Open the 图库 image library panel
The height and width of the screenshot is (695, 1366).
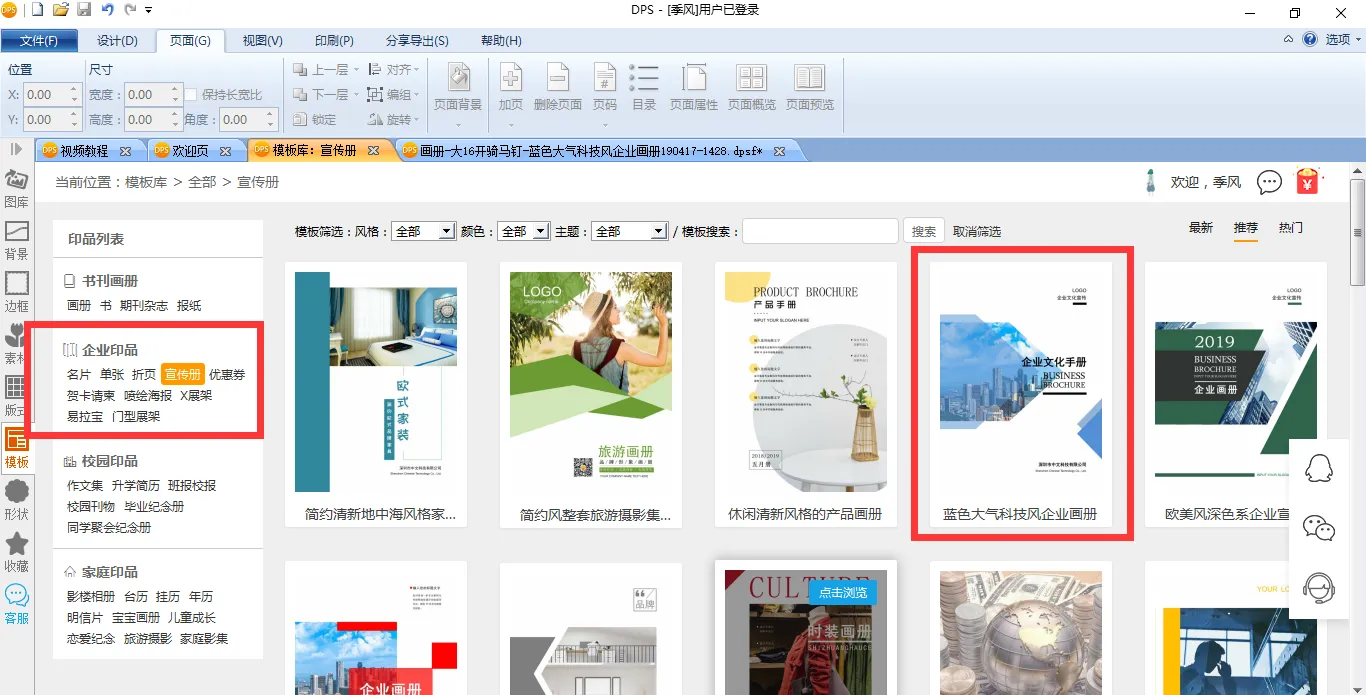click(16, 188)
